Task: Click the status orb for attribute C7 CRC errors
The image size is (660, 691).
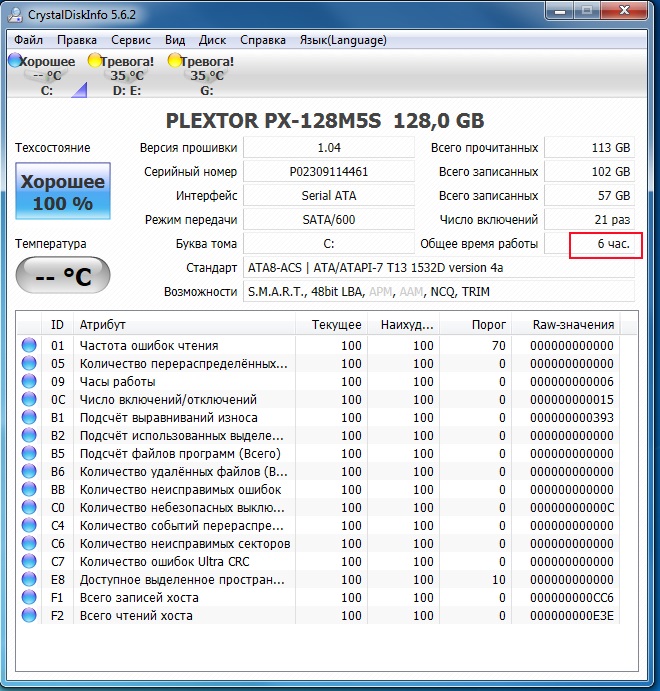Action: click(30, 562)
